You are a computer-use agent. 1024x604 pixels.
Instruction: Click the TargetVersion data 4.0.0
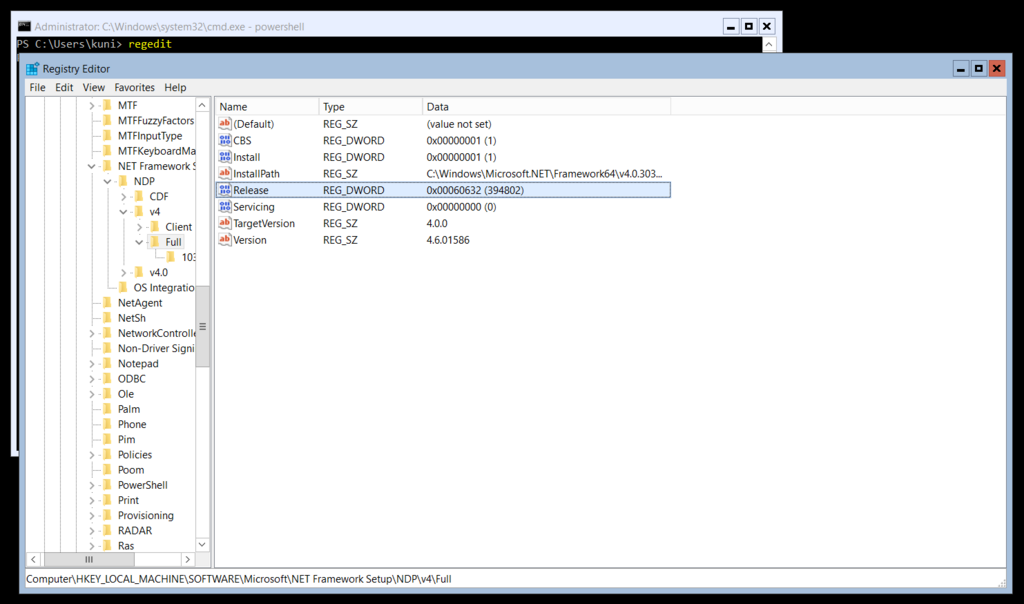(437, 223)
